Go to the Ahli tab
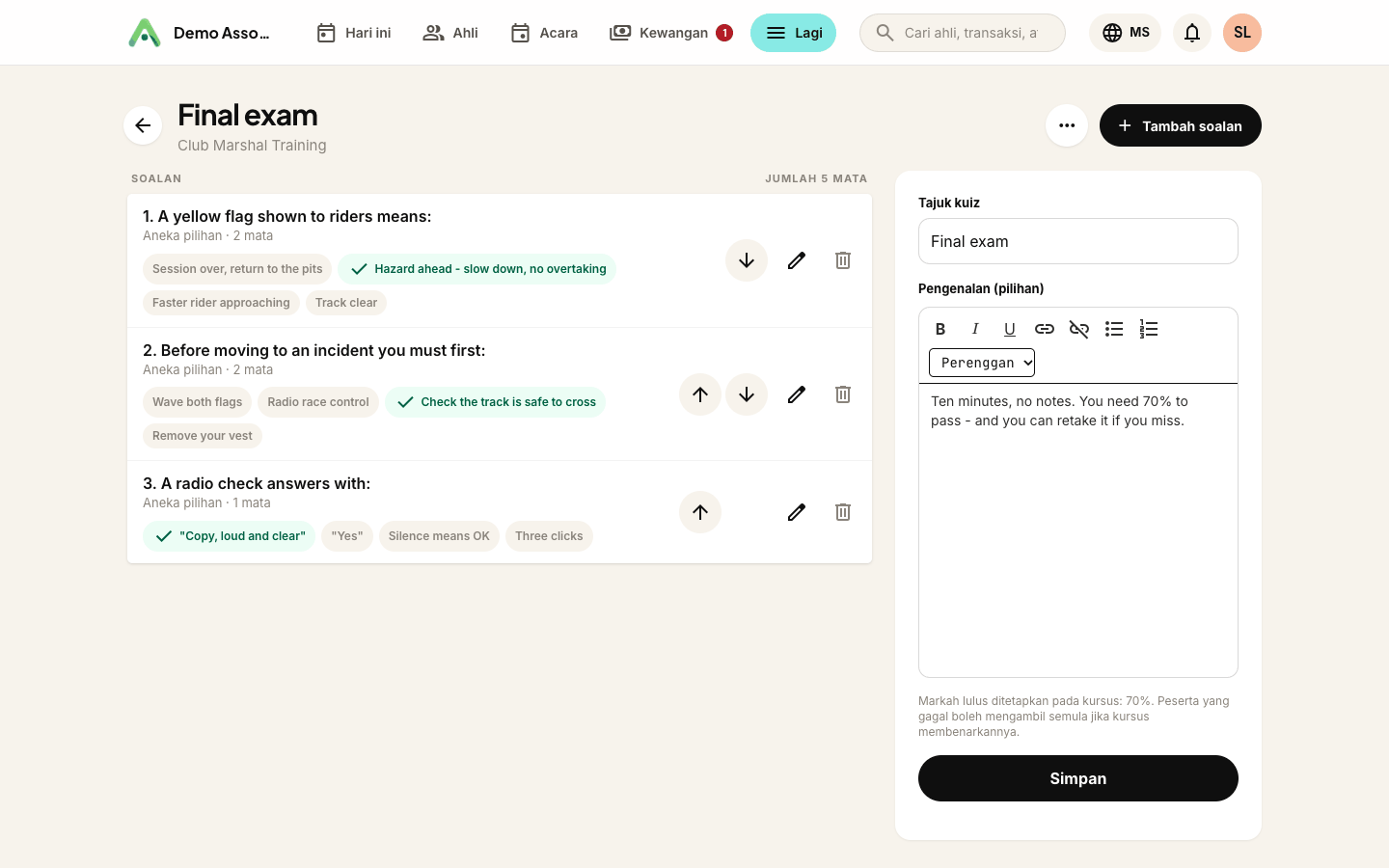Screen dimensions: 1389x868 coord(450,33)
